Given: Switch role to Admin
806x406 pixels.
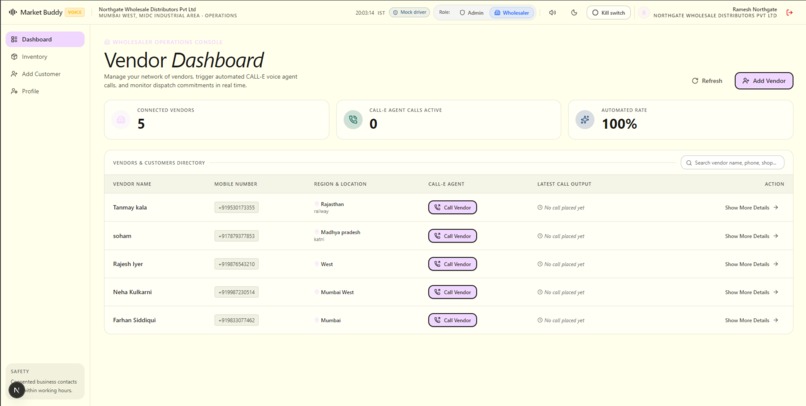Looking at the screenshot, I should pyautogui.click(x=471, y=12).
